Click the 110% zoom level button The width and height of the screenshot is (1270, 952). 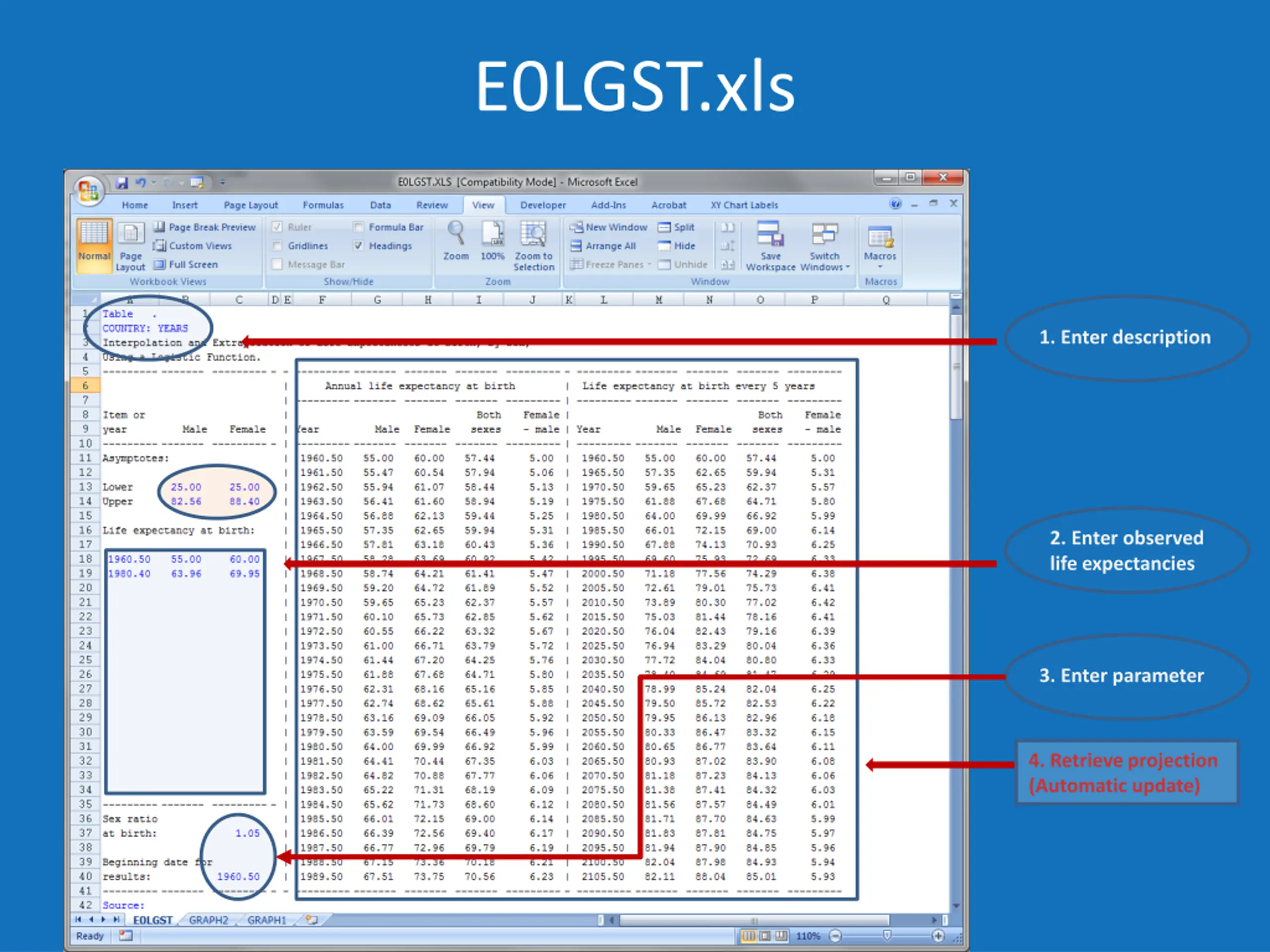808,936
